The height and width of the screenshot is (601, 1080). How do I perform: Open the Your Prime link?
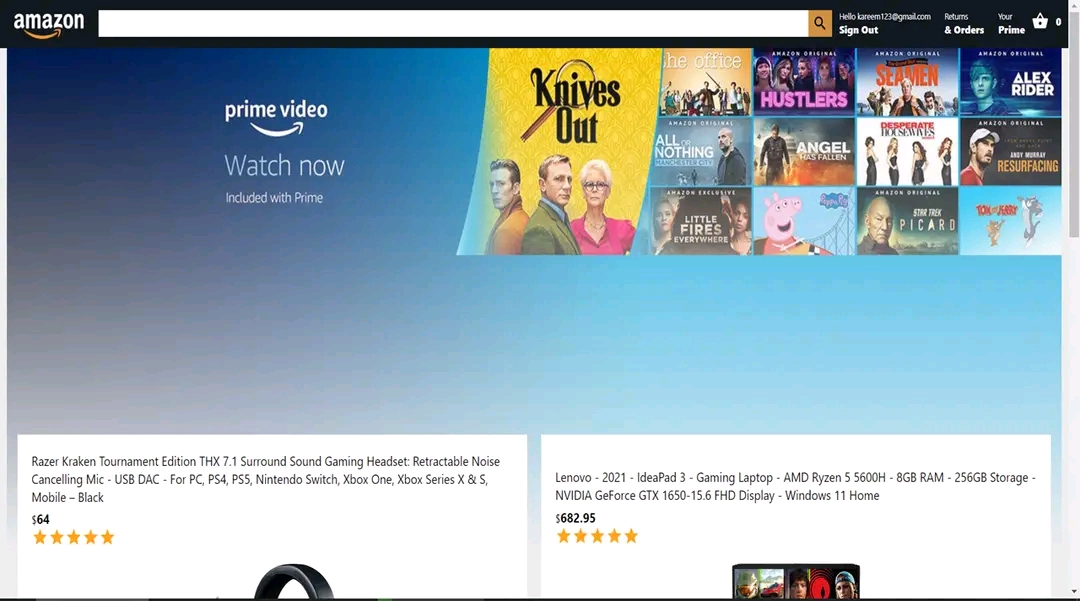(1011, 23)
